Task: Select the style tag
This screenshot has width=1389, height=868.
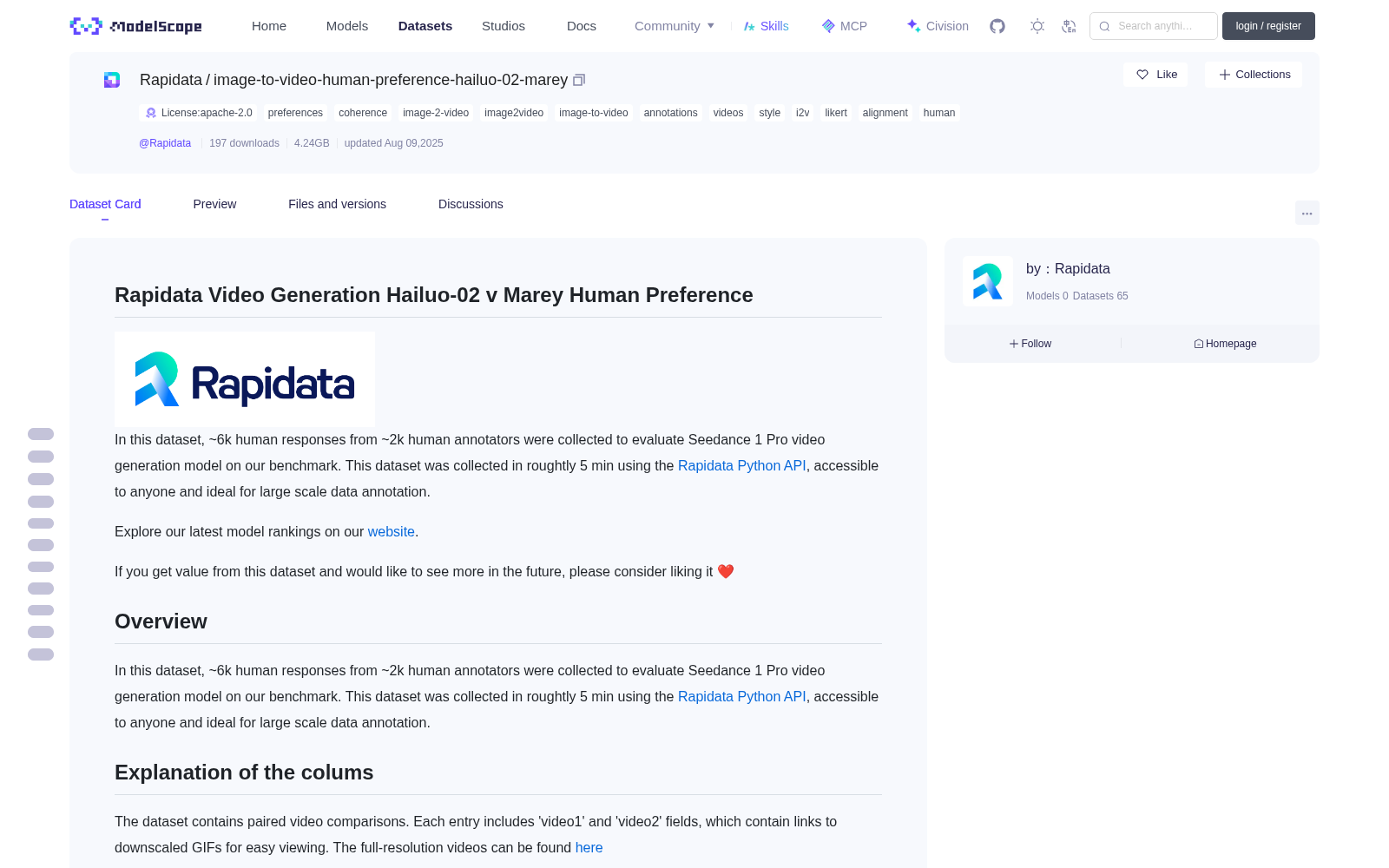Action: tap(770, 113)
